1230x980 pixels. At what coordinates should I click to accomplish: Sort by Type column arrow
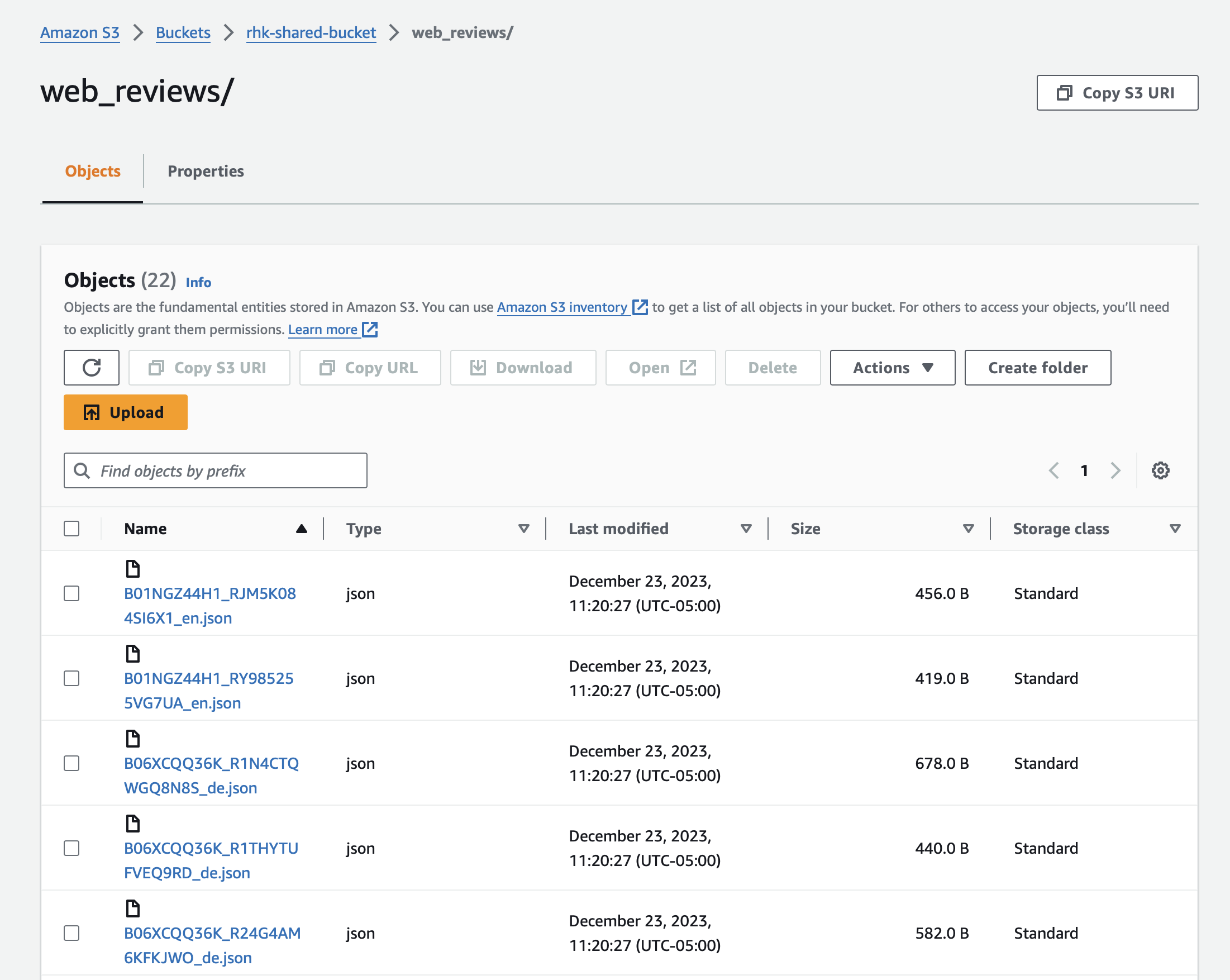pos(523,529)
